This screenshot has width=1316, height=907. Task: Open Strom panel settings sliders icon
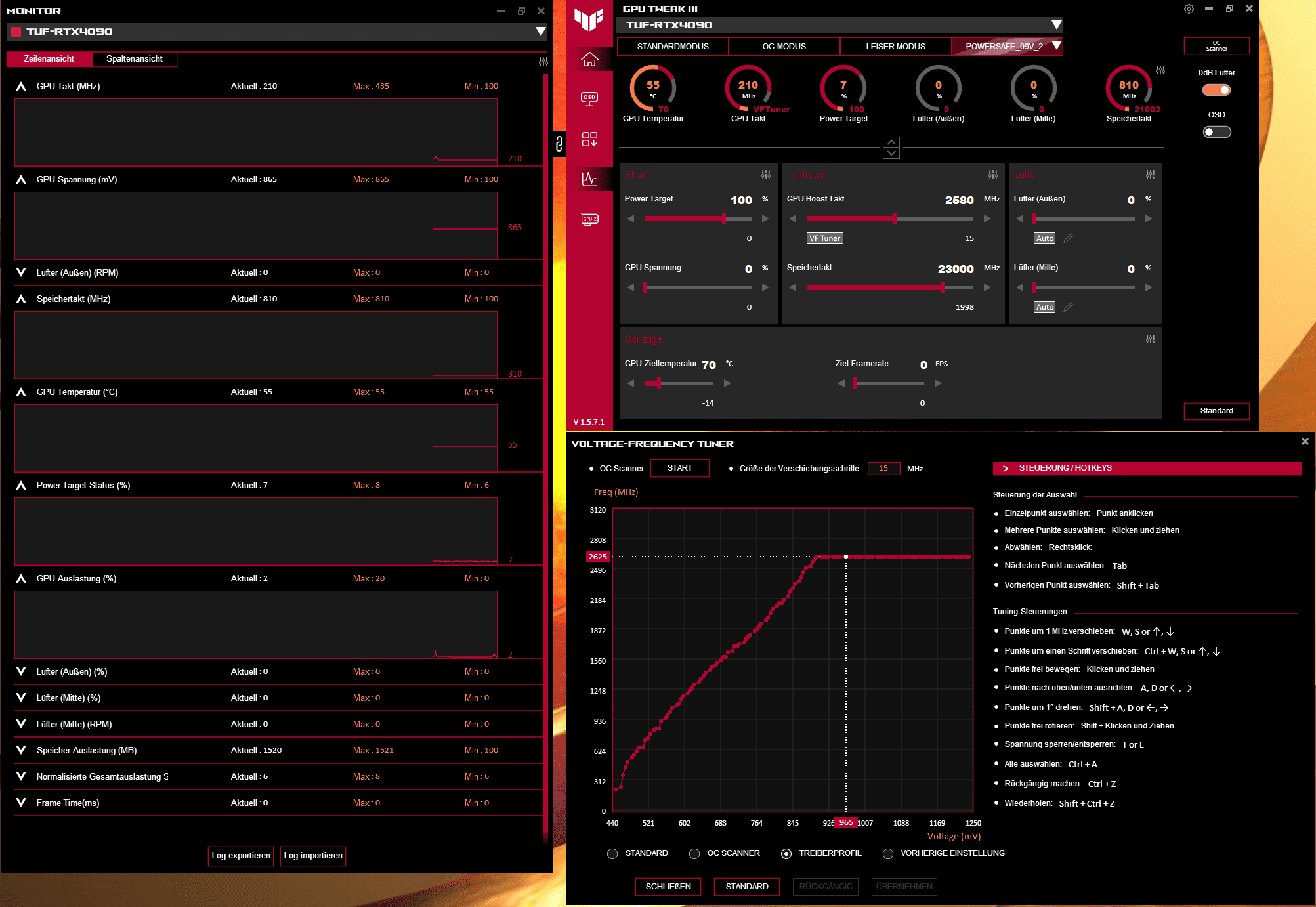click(766, 175)
